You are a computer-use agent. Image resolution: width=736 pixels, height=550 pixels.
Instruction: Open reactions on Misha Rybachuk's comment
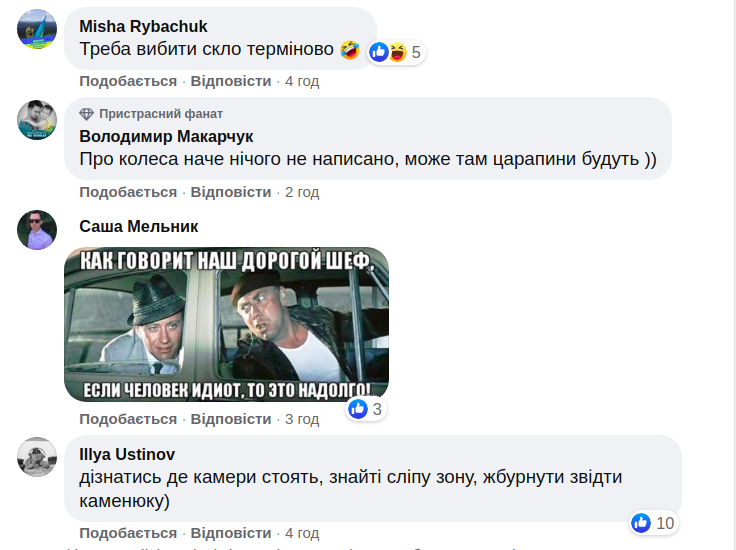[x=395, y=52]
